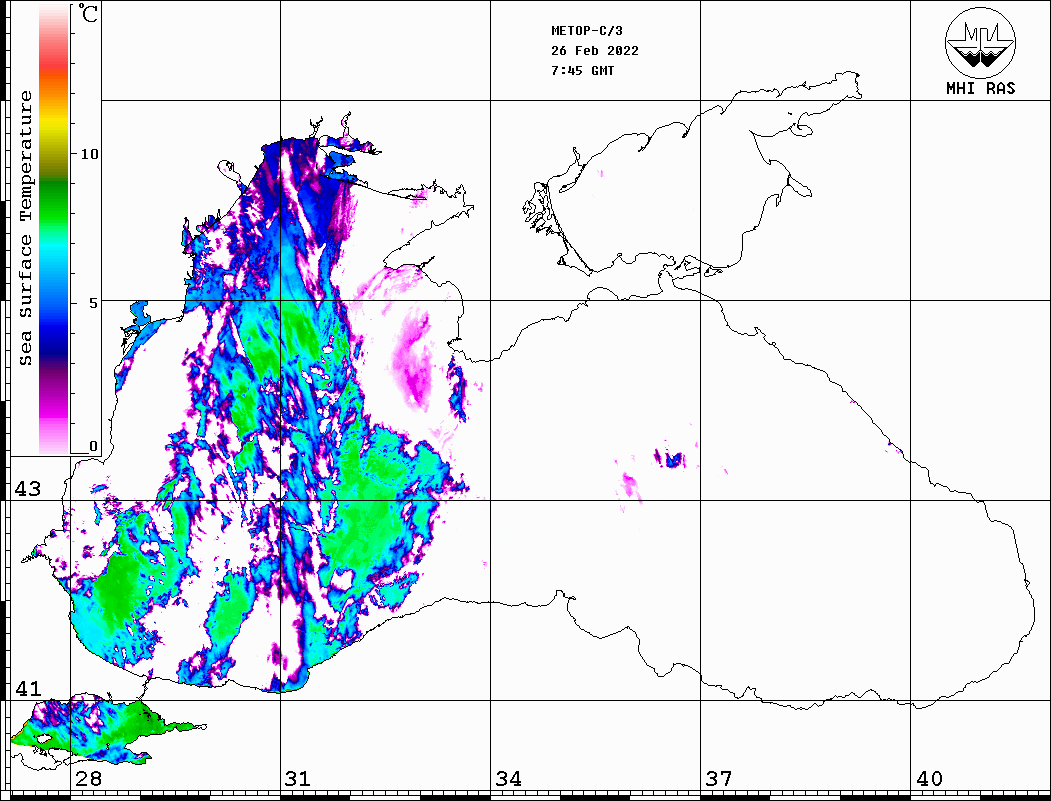Image resolution: width=1051 pixels, height=801 pixels.
Task: Click the date '26 Feb 2022'
Action: pyautogui.click(x=595, y=51)
